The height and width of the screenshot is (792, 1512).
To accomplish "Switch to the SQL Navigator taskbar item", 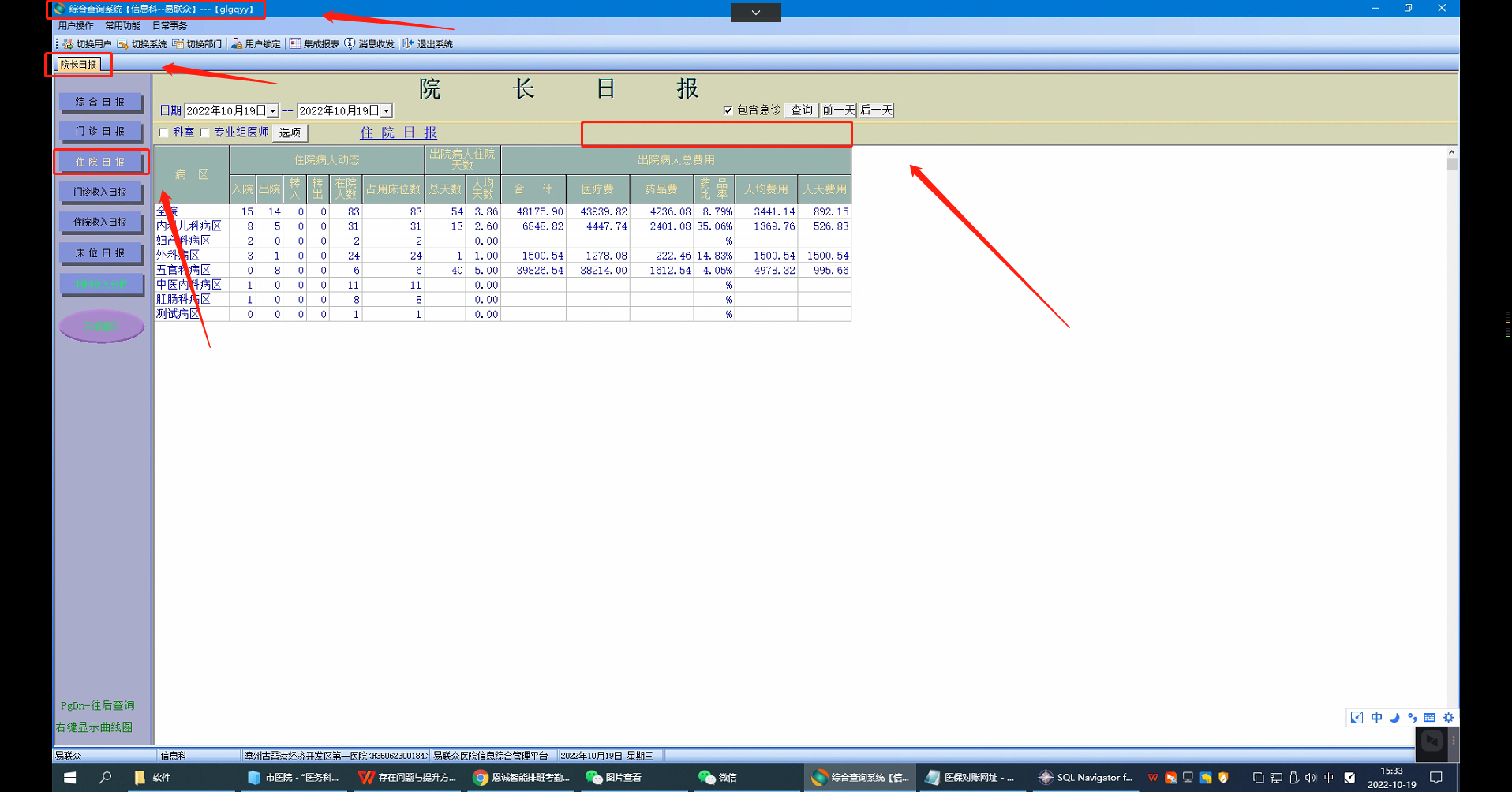I will pyautogui.click(x=1086, y=778).
